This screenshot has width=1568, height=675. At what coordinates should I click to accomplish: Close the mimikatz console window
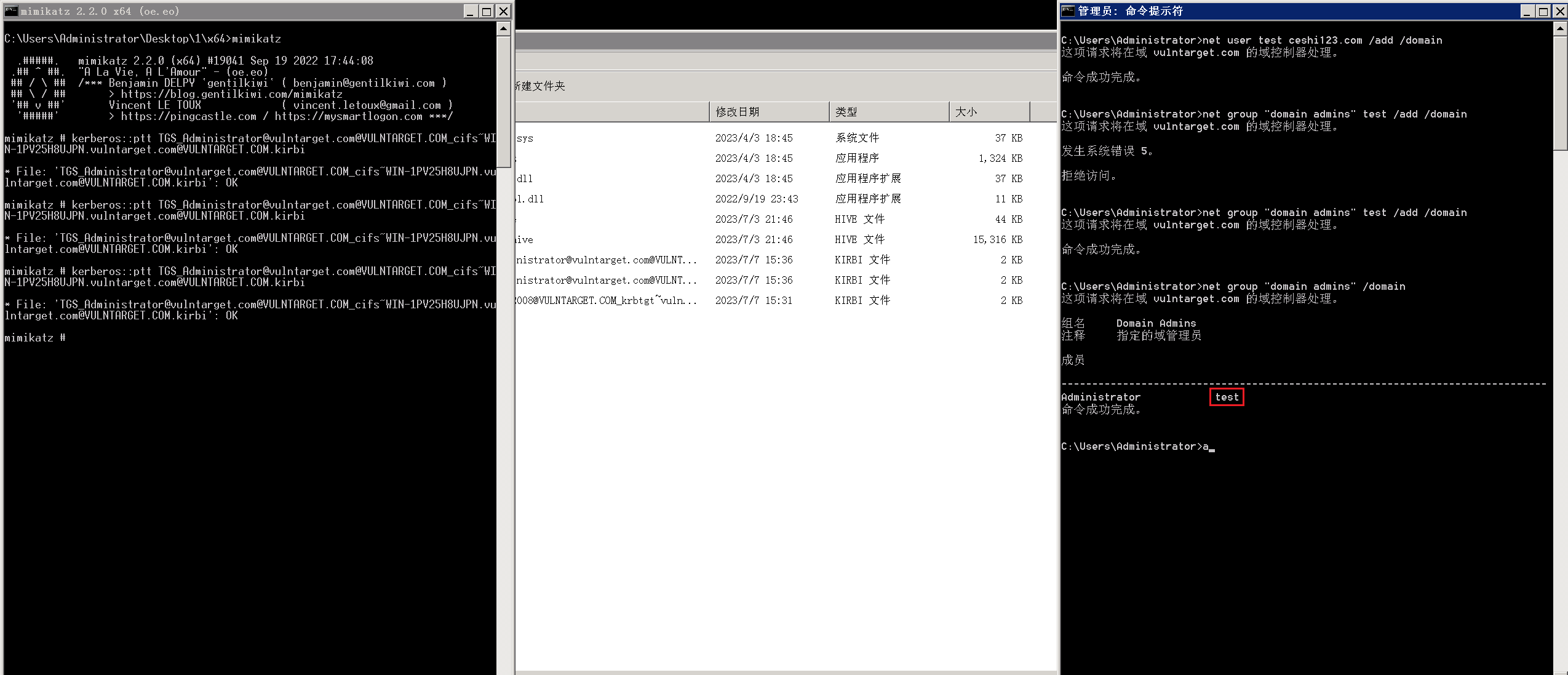(x=503, y=11)
